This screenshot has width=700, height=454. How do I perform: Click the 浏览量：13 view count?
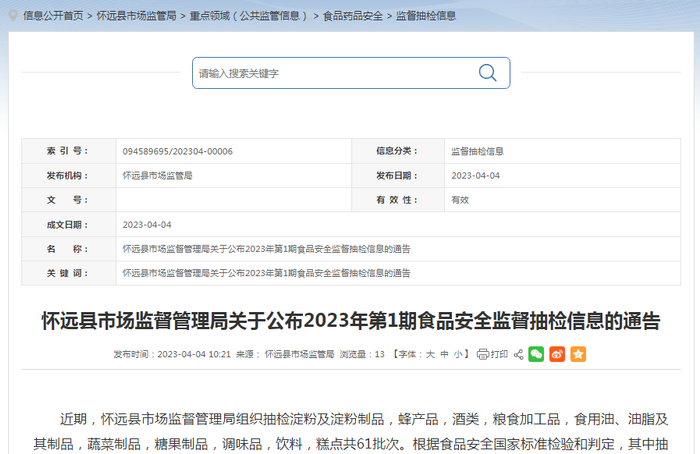tap(362, 354)
